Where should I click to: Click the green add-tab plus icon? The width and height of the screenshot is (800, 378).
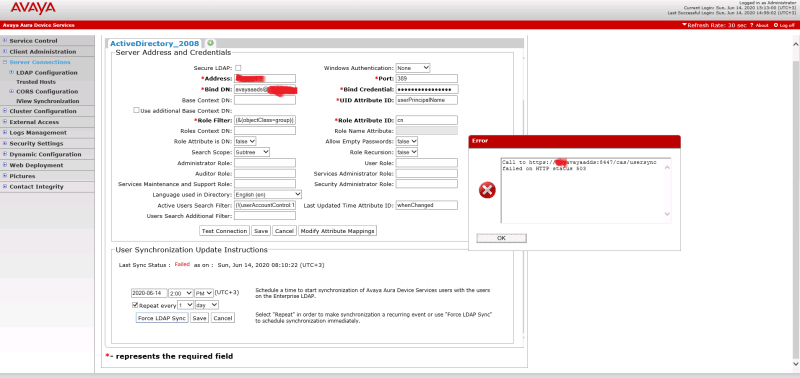tap(210, 43)
